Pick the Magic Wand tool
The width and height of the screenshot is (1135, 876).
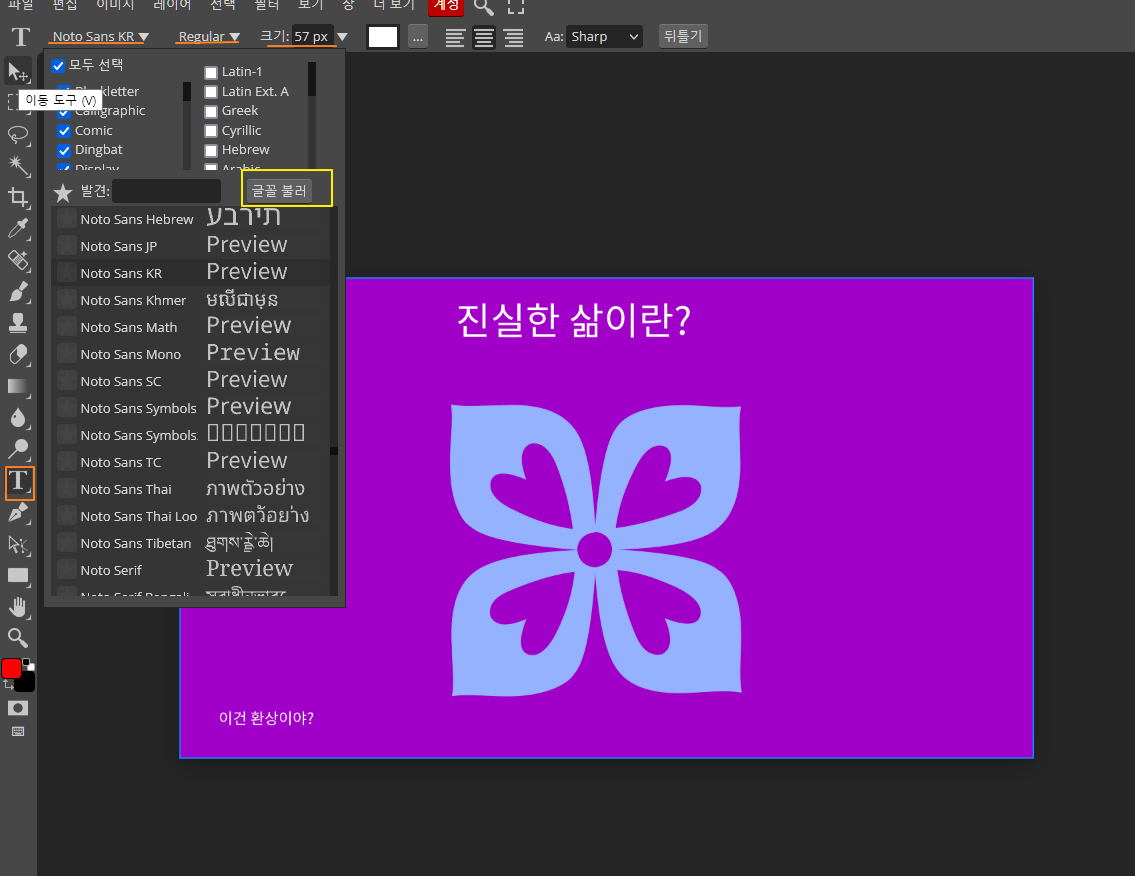(x=20, y=166)
